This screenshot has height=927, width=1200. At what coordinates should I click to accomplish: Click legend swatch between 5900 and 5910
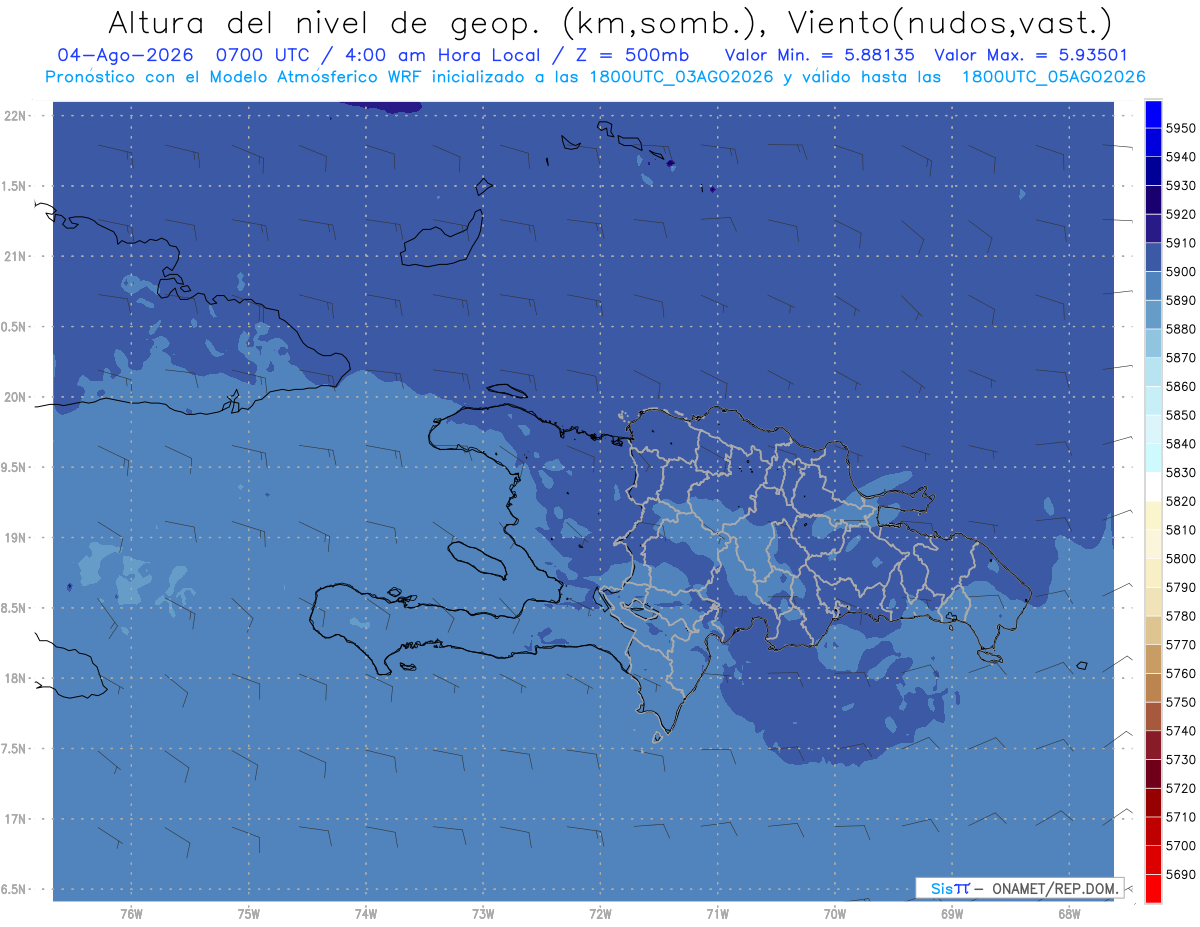click(1153, 257)
